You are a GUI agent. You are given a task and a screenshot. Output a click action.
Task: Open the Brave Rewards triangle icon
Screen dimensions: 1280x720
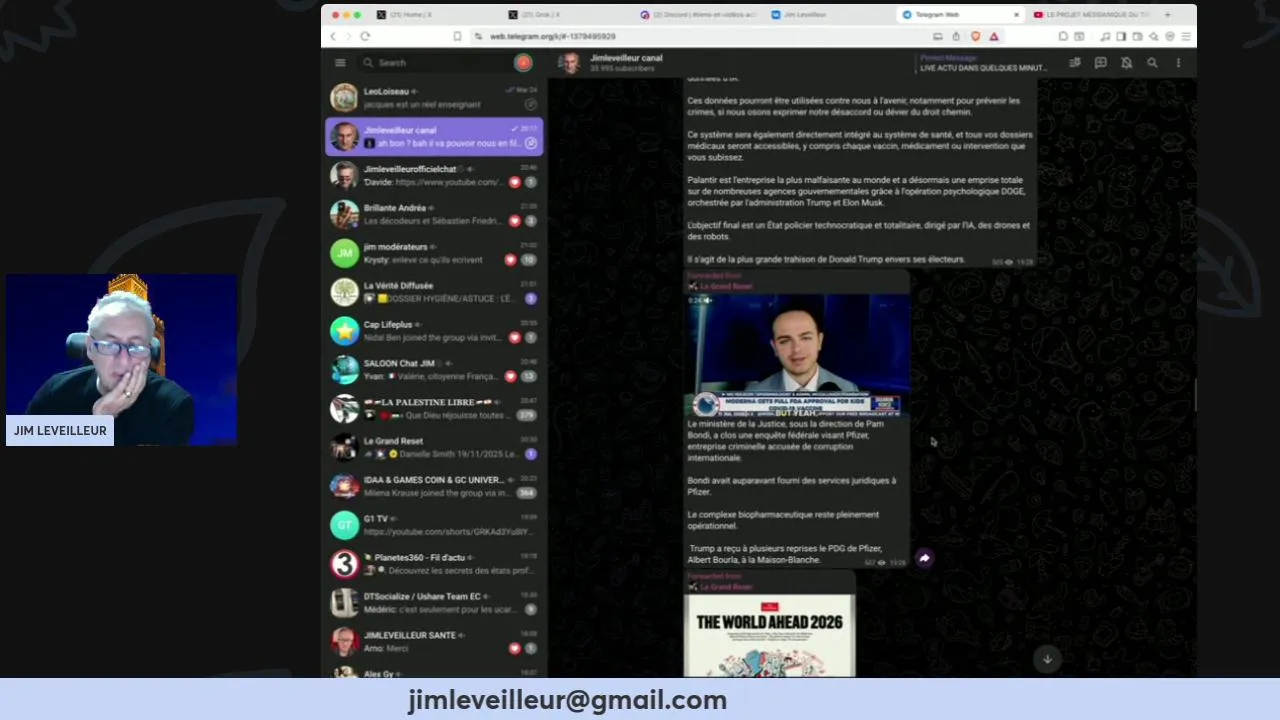(x=994, y=36)
